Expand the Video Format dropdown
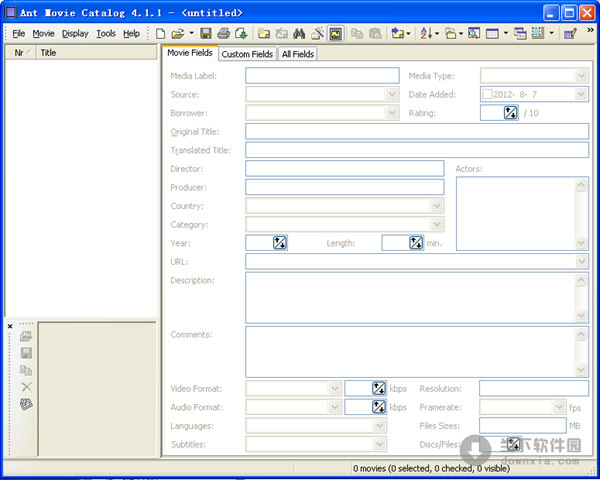The height and width of the screenshot is (480, 600). (335, 389)
